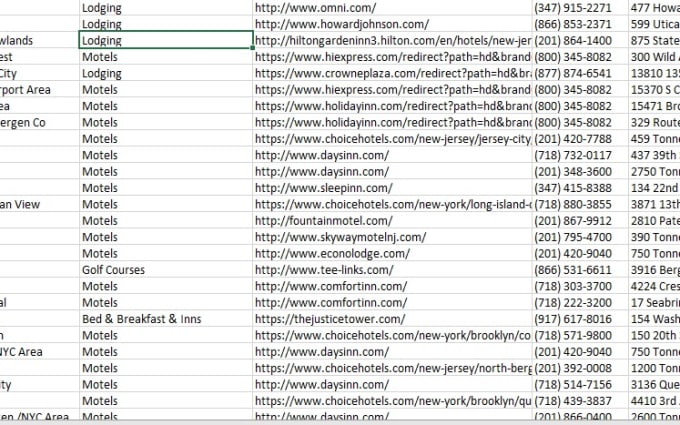Click phone number (917) 617-8016
Image resolution: width=680 pixels, height=425 pixels.
tap(580, 319)
